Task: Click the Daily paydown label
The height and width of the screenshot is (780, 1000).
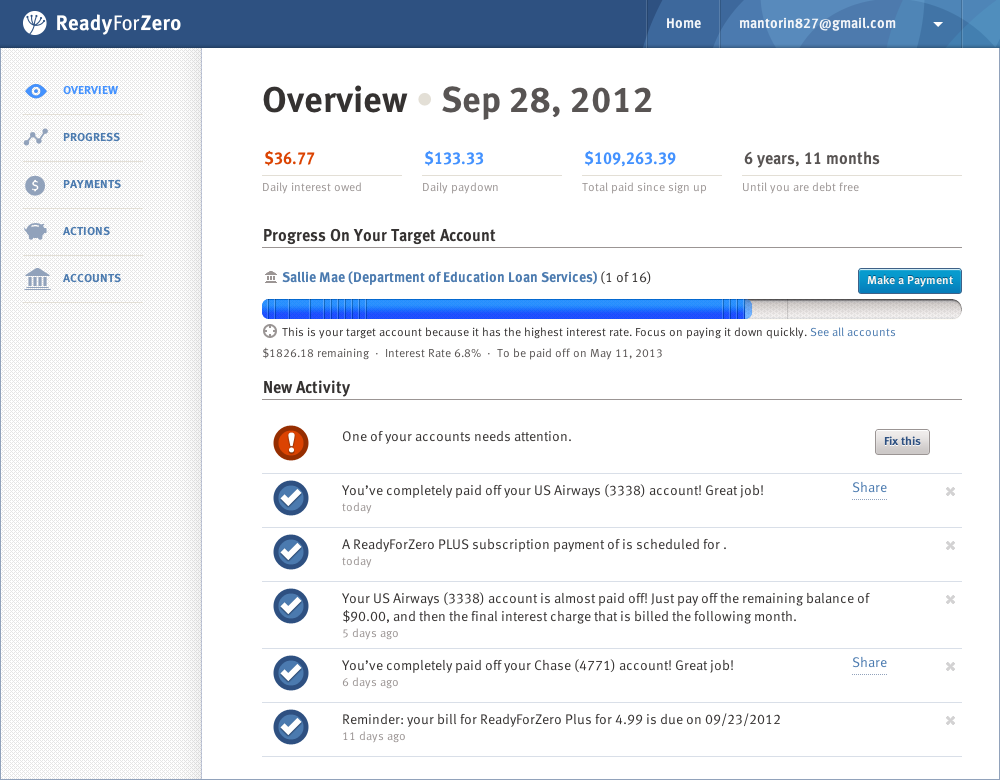Action: [460, 188]
